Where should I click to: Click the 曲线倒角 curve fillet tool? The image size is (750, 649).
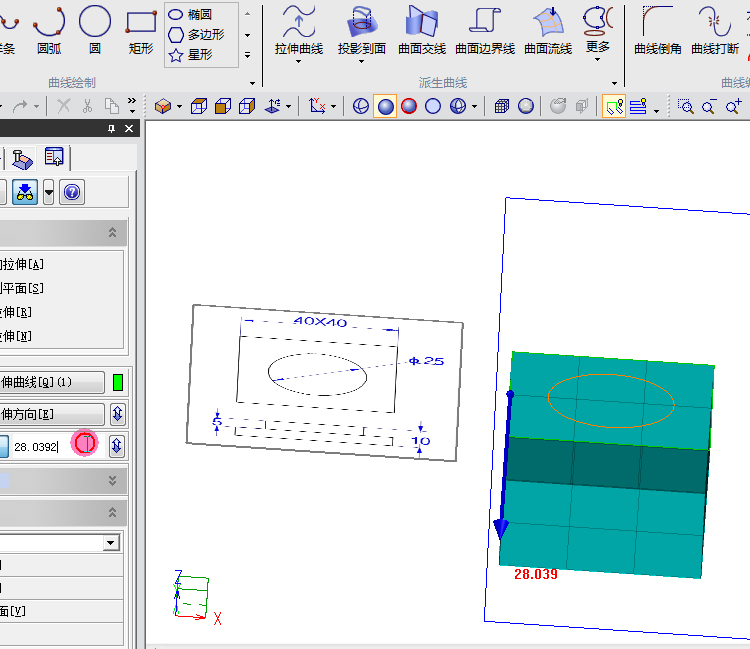click(x=658, y=30)
